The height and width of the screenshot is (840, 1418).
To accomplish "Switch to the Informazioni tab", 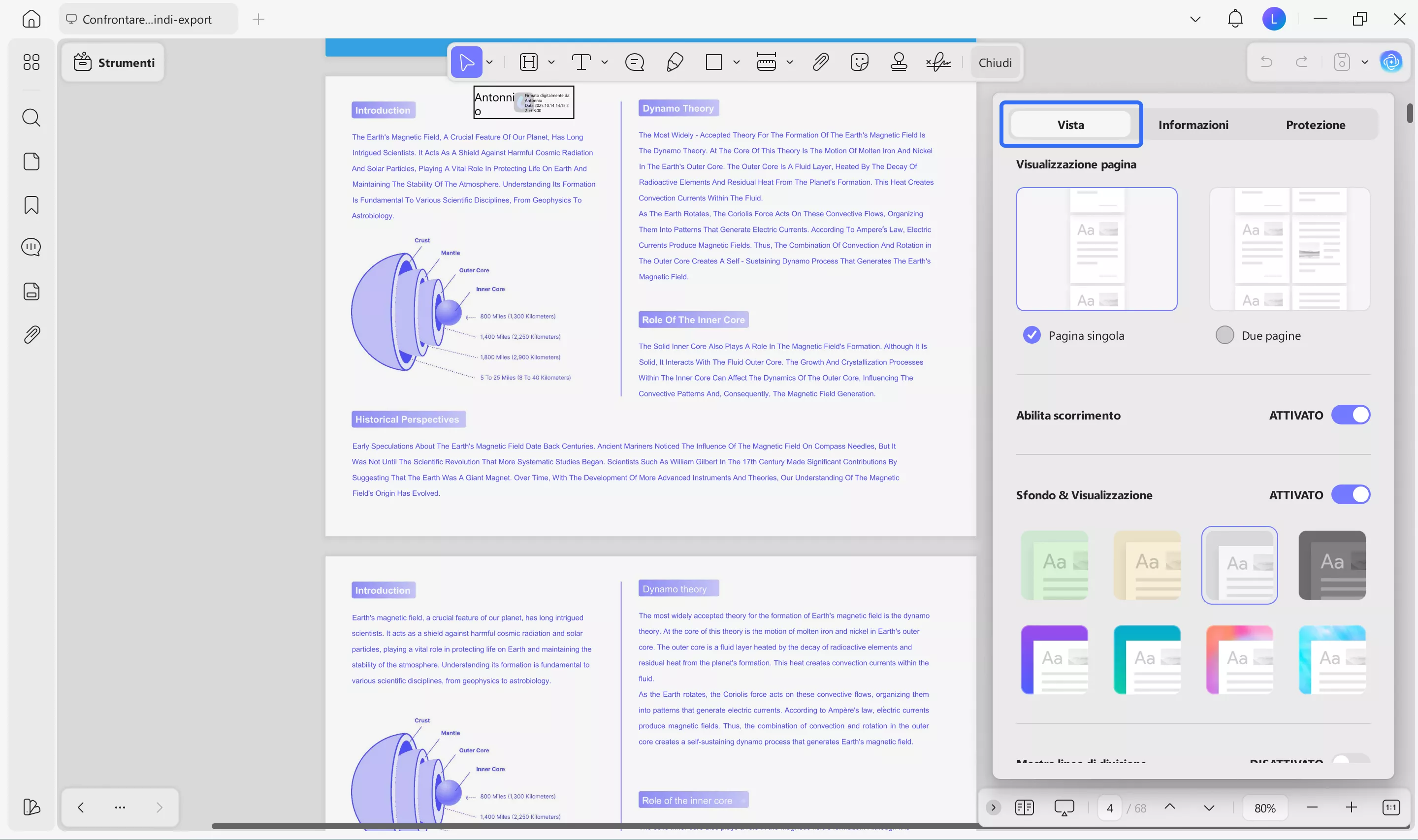I will click(1193, 125).
